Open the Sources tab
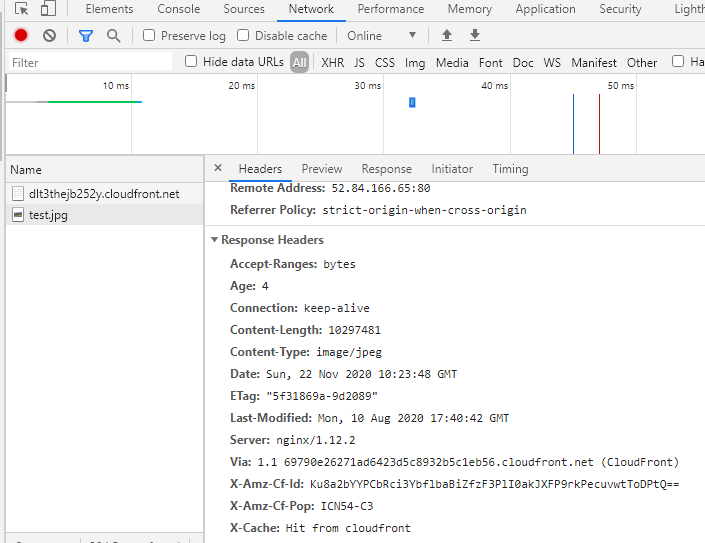Viewport: 705px width, 543px height. coord(244,9)
